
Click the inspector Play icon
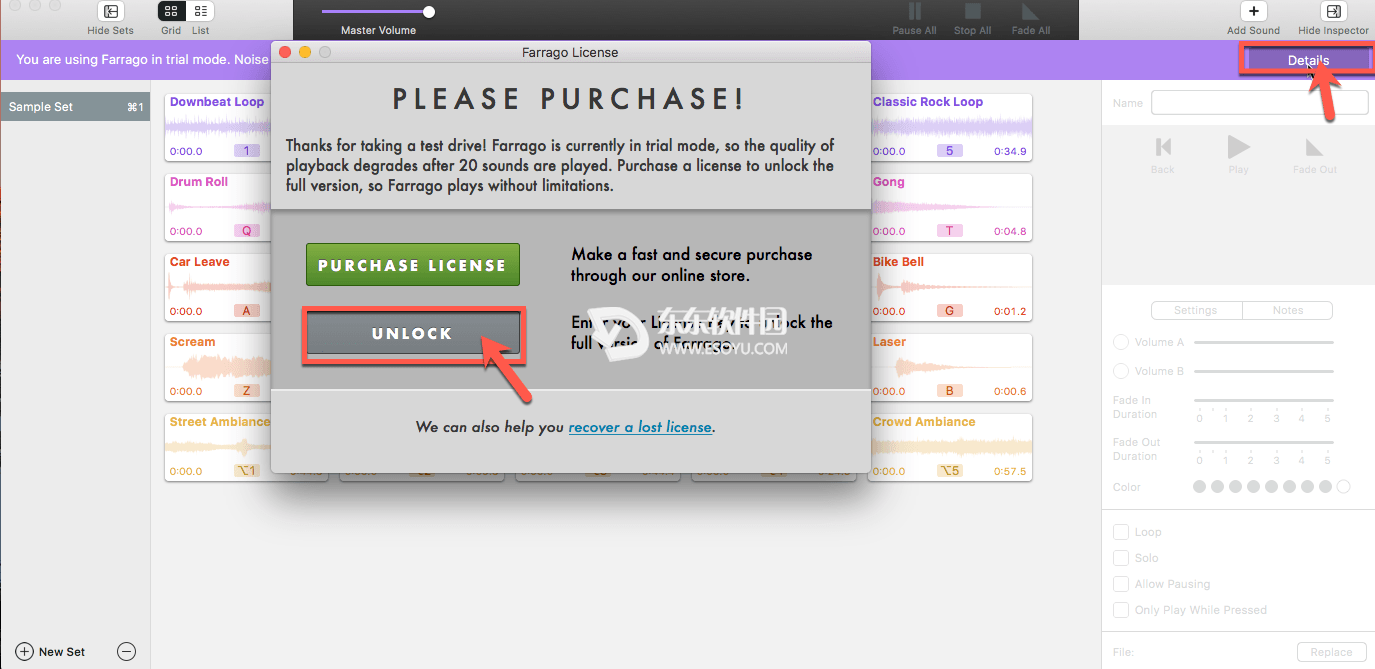point(1238,147)
